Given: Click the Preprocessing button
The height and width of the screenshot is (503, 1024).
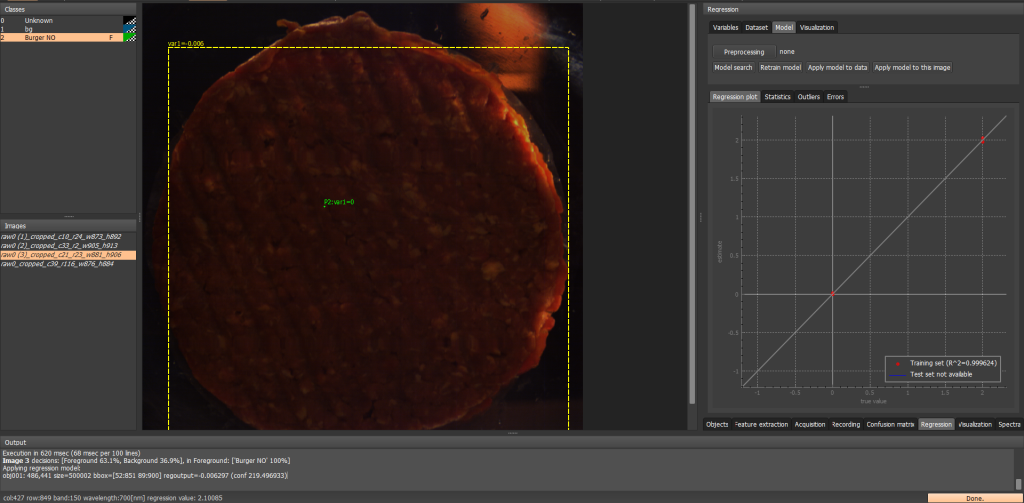Looking at the screenshot, I should (743, 51).
